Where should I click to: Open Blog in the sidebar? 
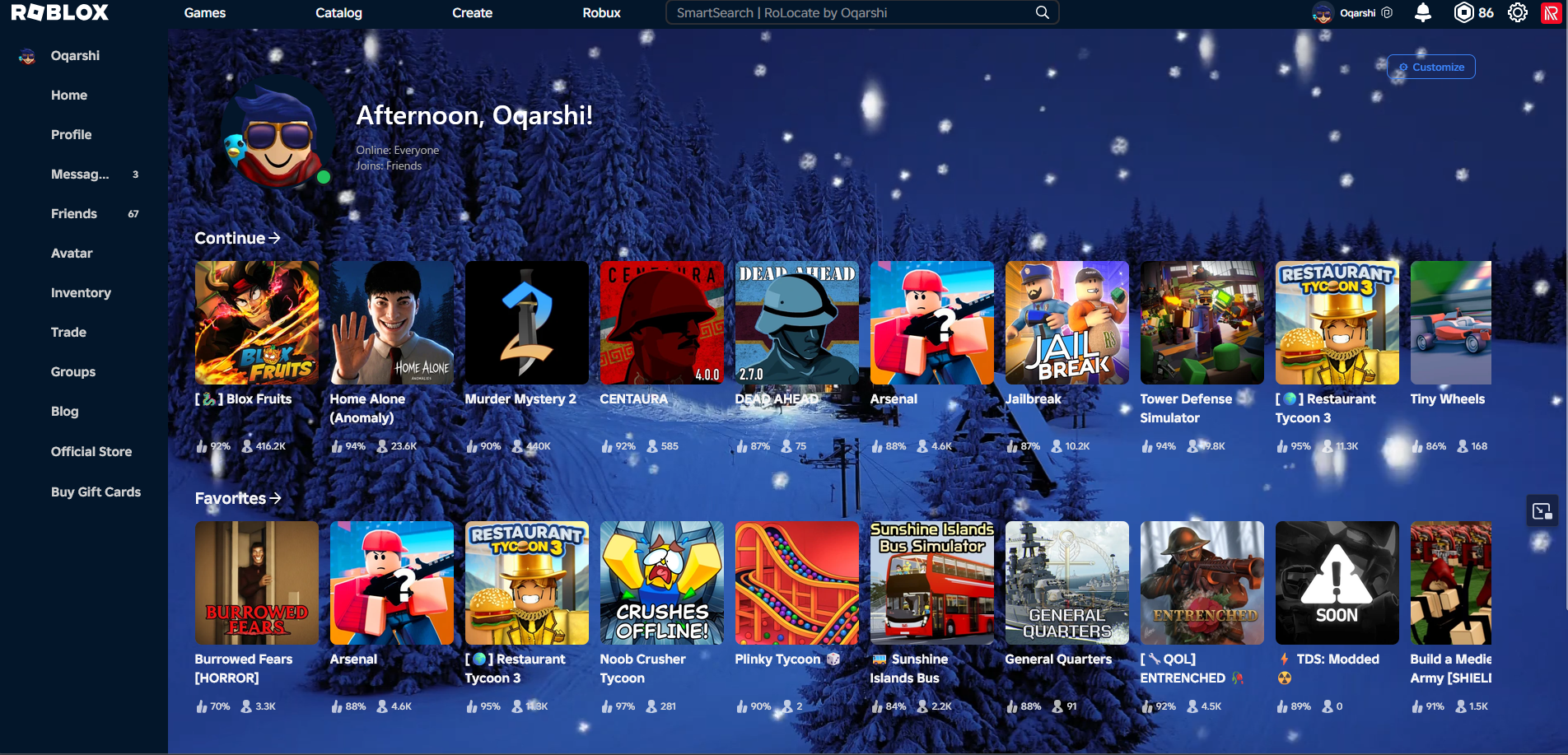tap(65, 411)
